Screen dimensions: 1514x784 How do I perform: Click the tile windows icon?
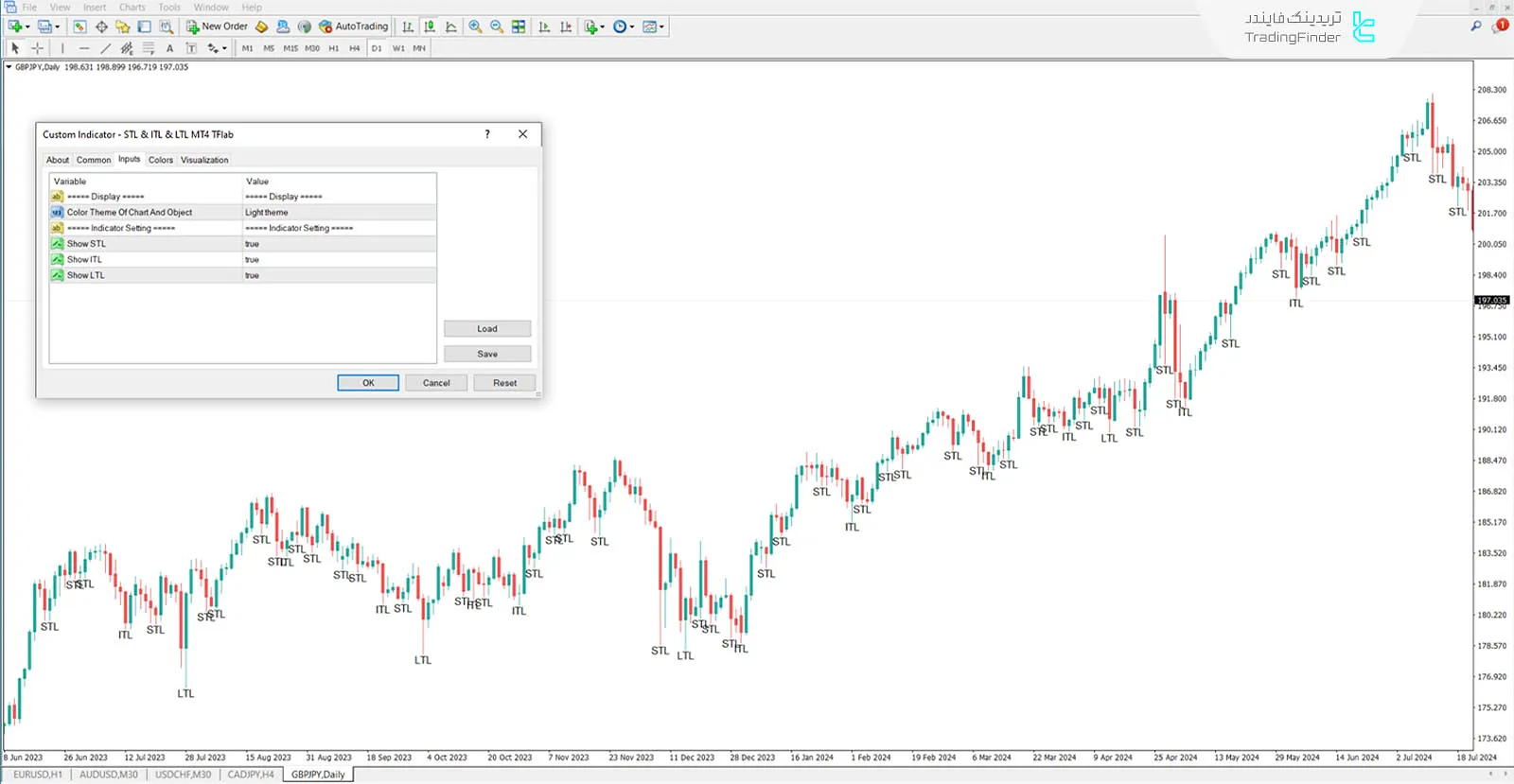(x=519, y=26)
